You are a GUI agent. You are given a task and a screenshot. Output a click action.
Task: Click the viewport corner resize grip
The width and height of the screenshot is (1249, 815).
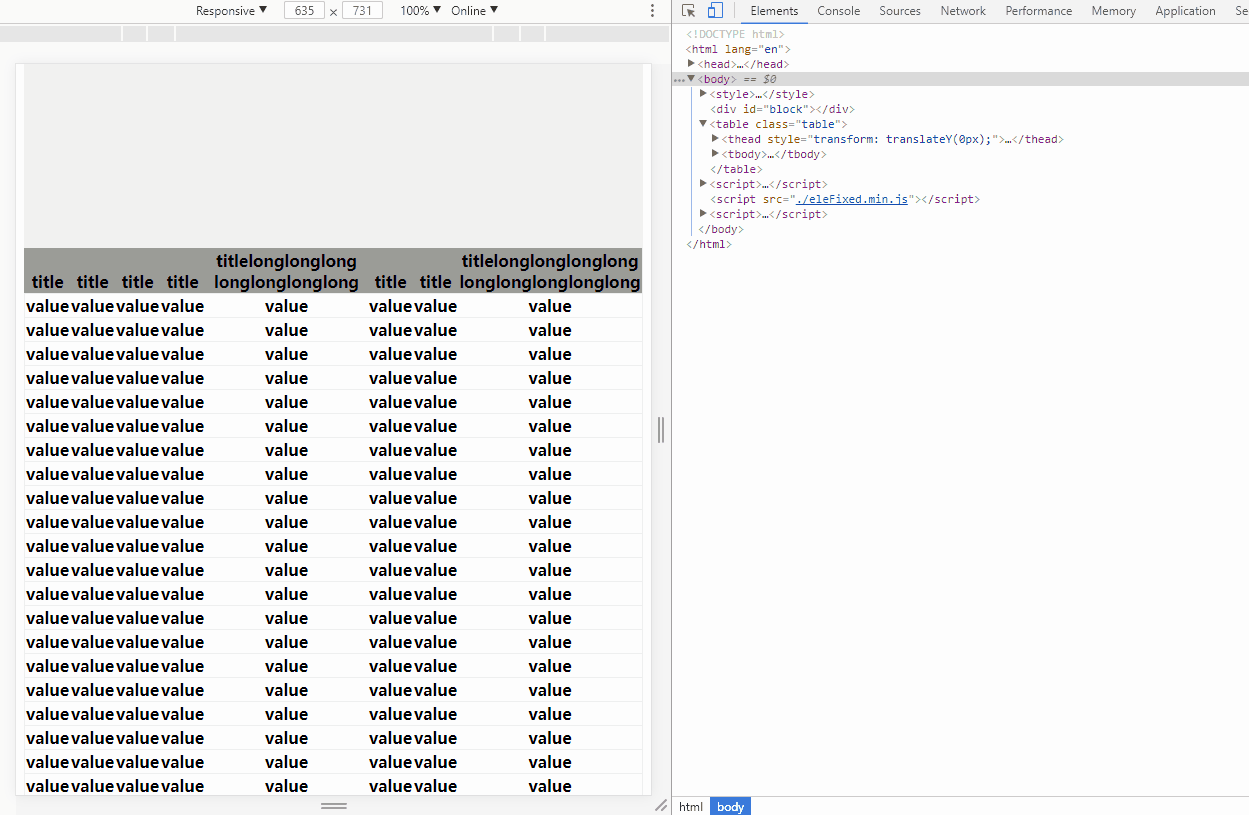[660, 805]
